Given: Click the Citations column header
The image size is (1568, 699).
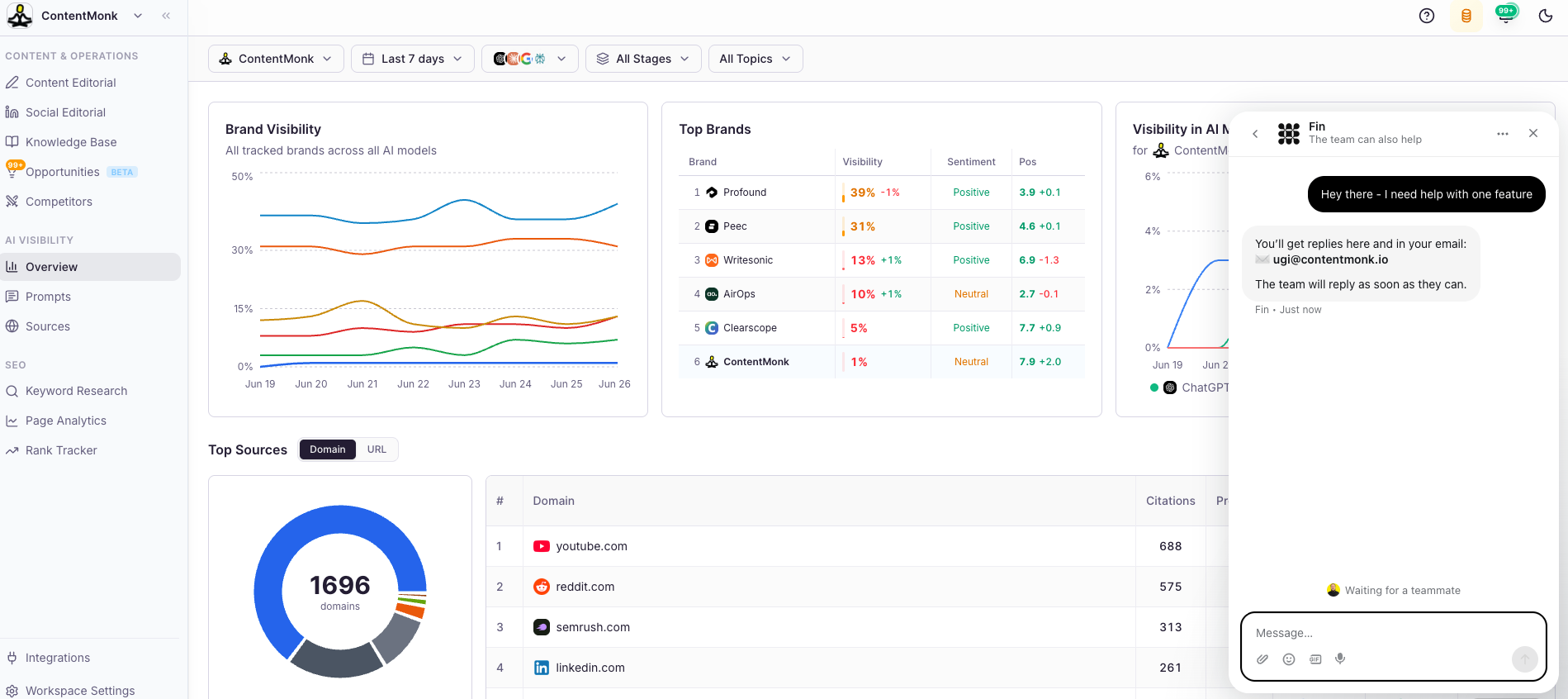Looking at the screenshot, I should click(x=1170, y=501).
